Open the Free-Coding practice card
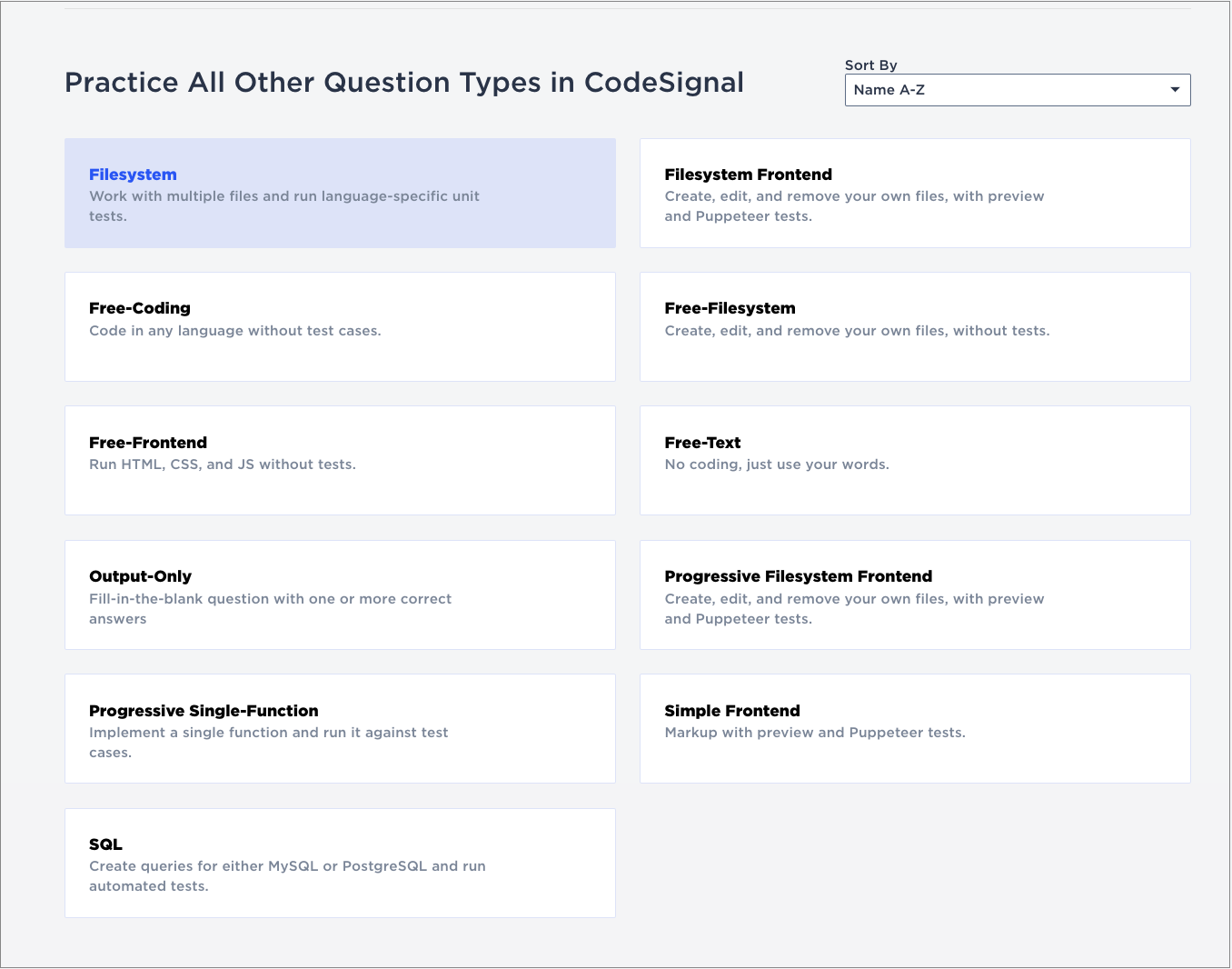The width and height of the screenshot is (1232, 969). 340,326
